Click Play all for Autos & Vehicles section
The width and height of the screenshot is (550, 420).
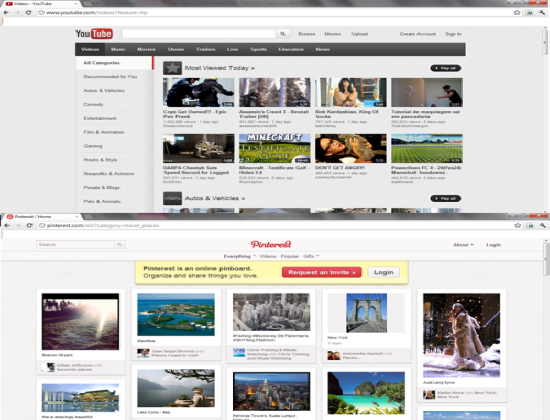445,199
